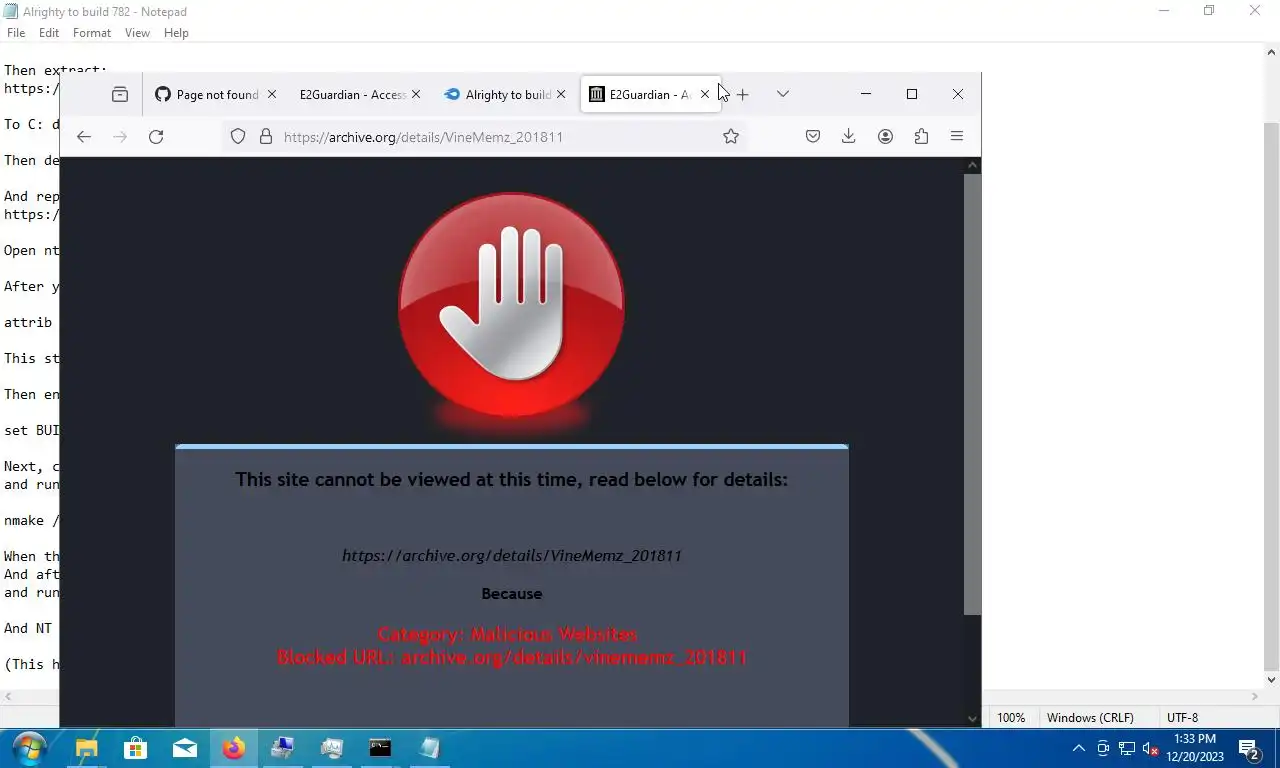Switch to the first E2Guardian - Access tab

[x=352, y=94]
